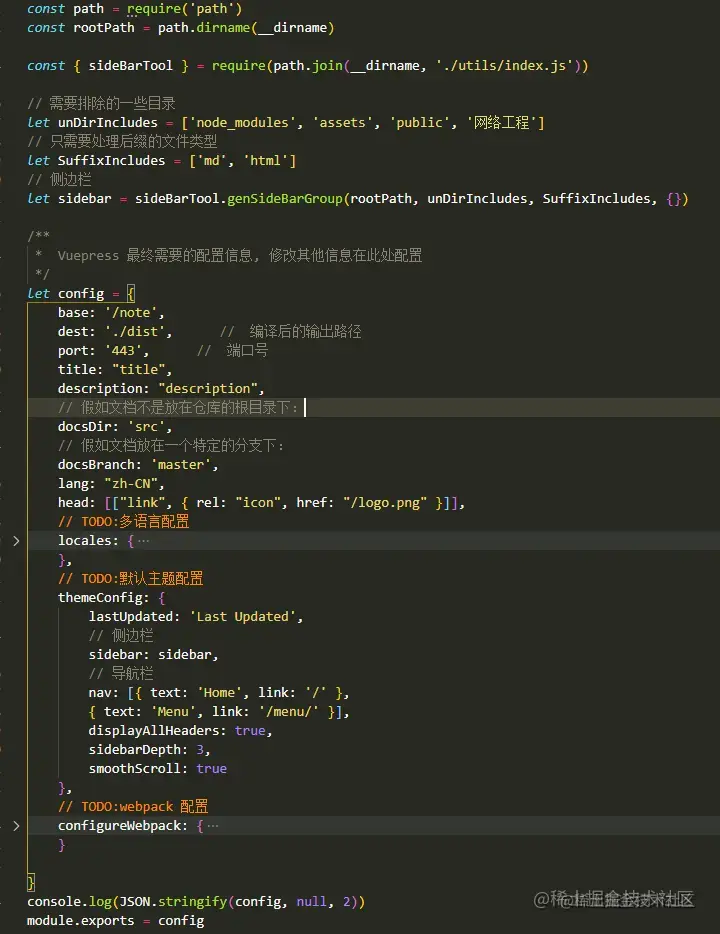This screenshot has width=720, height=934.
Task: Click the 'public' string
Action: pyautogui.click(x=419, y=123)
